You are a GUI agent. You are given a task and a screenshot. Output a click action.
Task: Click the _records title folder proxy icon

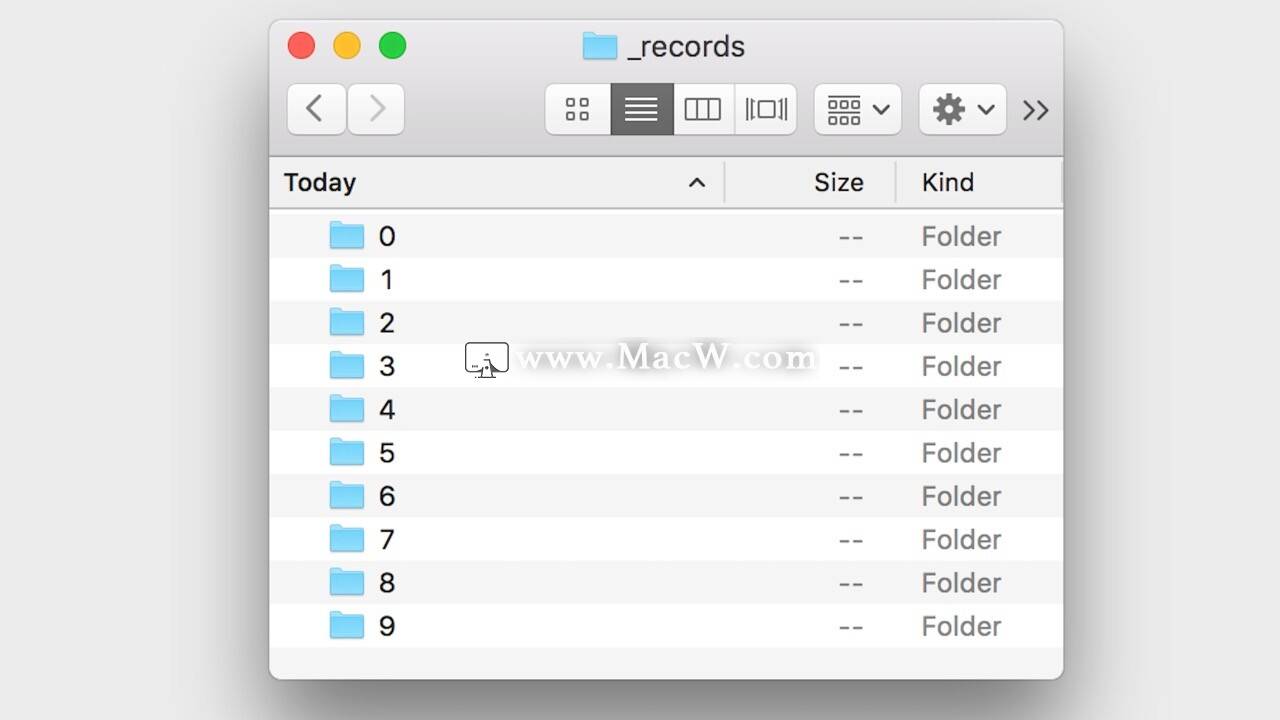tap(600, 46)
